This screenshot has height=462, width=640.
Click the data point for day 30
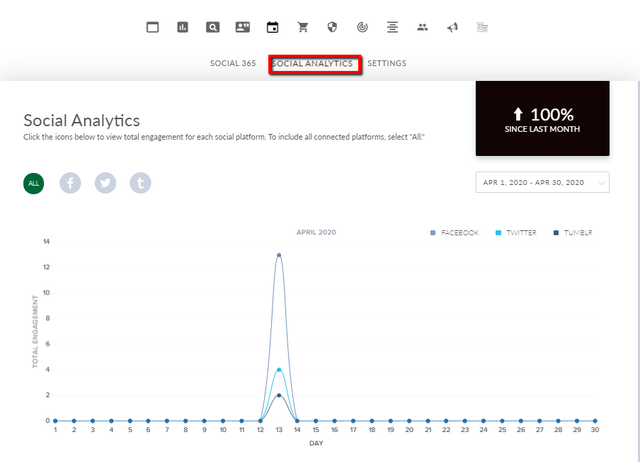coord(595,421)
